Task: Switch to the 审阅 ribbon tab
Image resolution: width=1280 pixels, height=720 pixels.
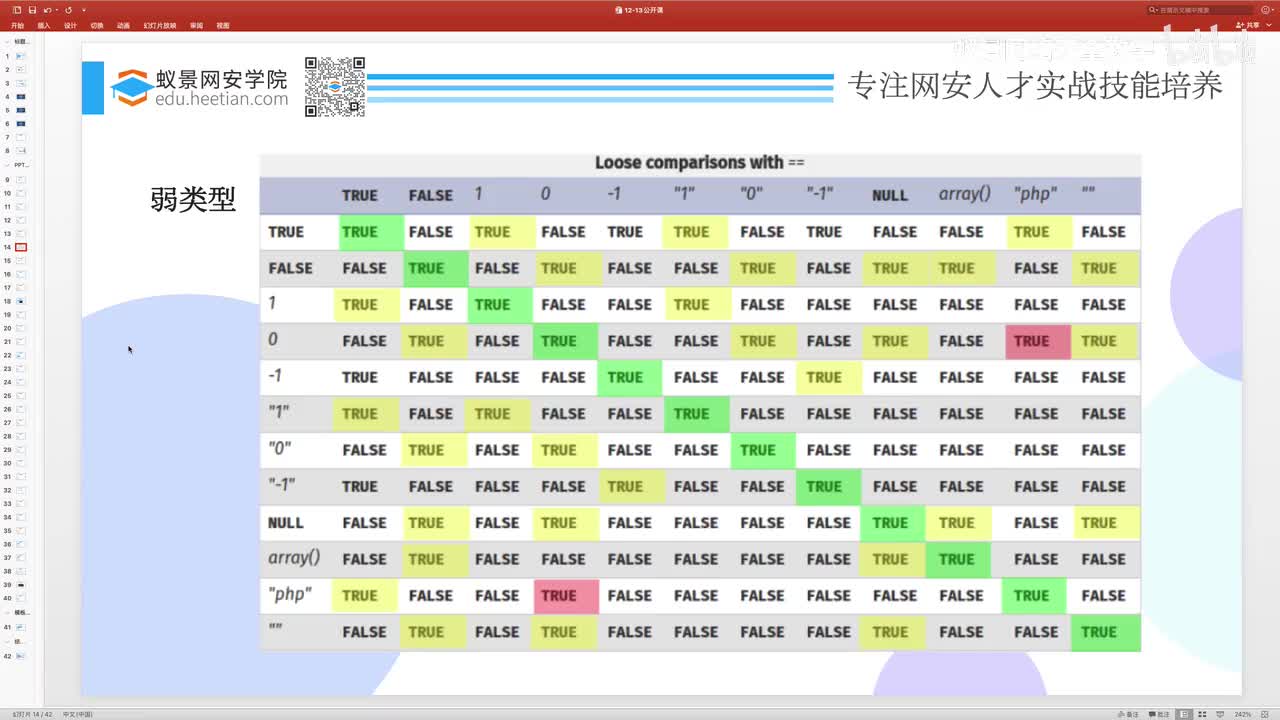Action: (196, 25)
